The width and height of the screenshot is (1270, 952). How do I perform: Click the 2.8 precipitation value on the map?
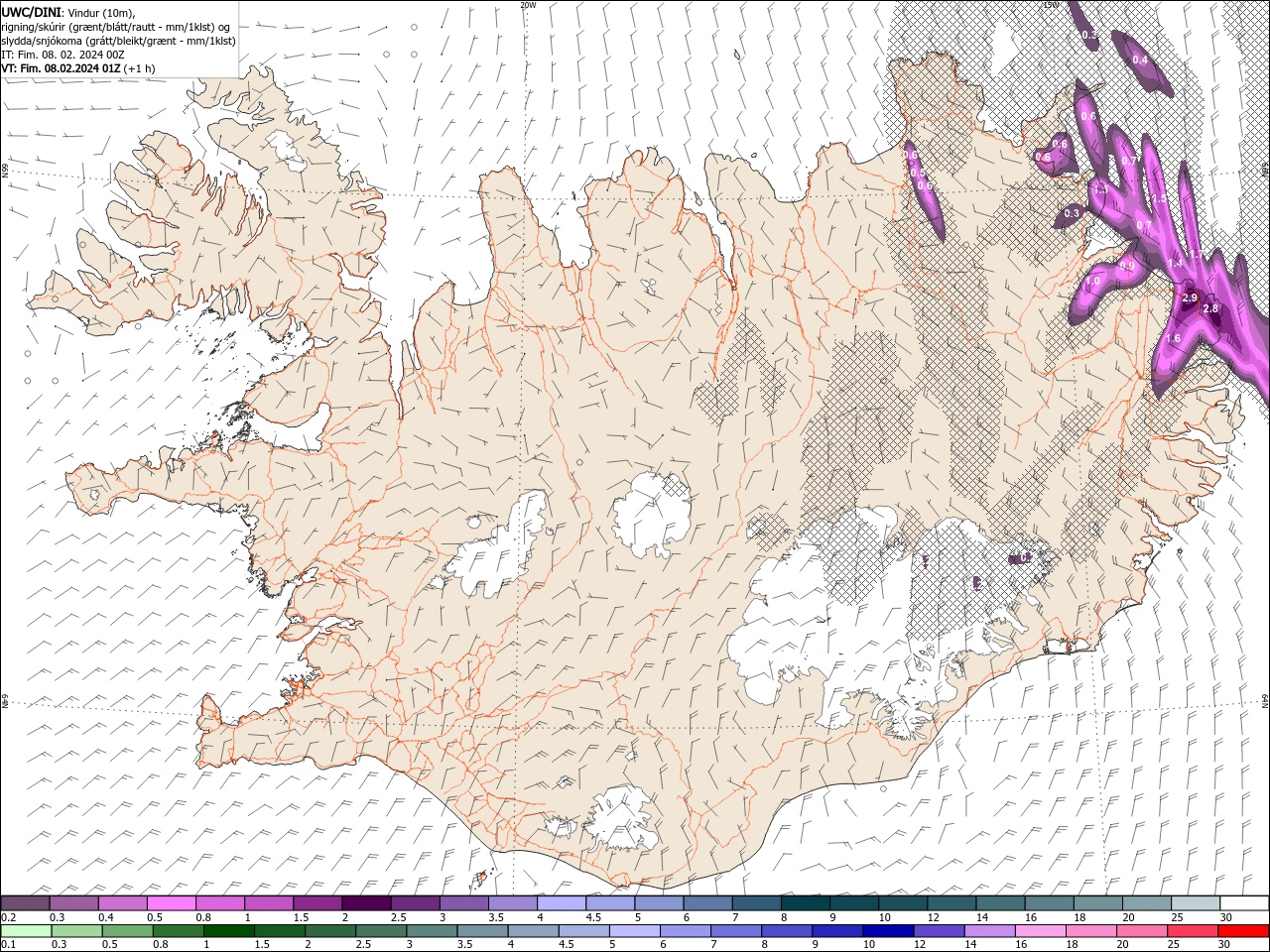(x=1210, y=309)
